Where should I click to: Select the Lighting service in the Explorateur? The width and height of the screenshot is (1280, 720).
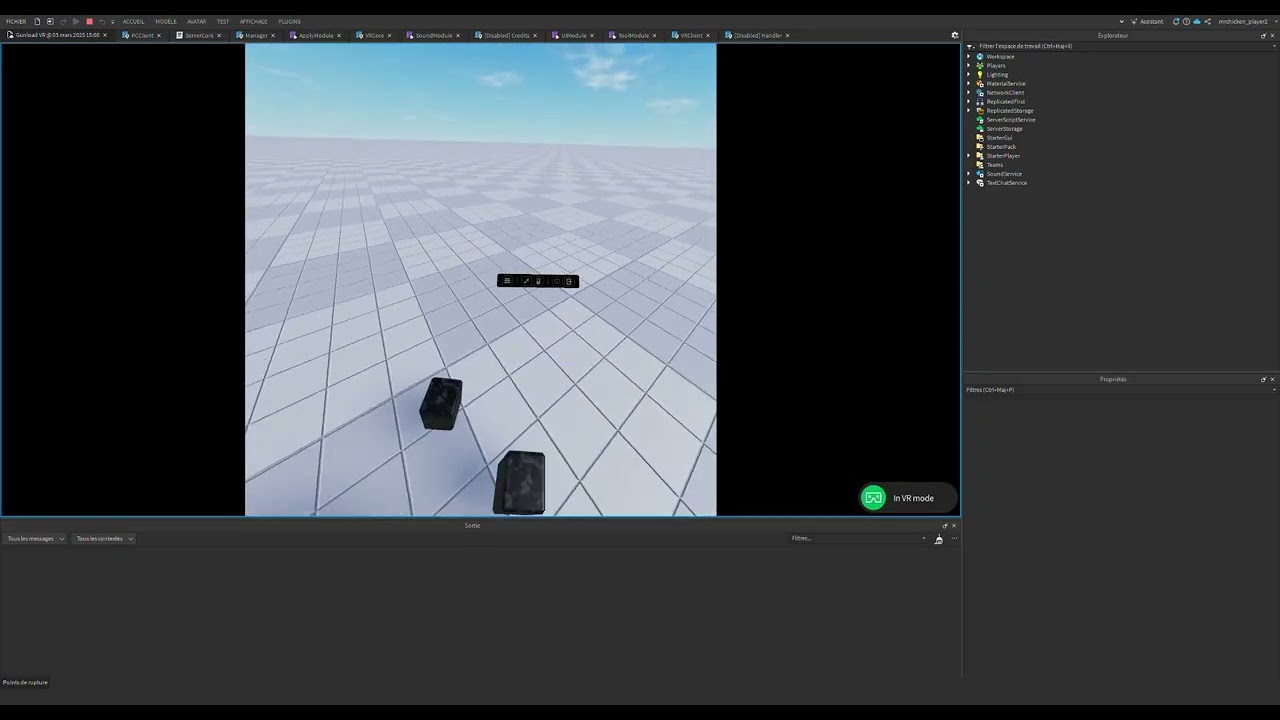click(x=999, y=74)
